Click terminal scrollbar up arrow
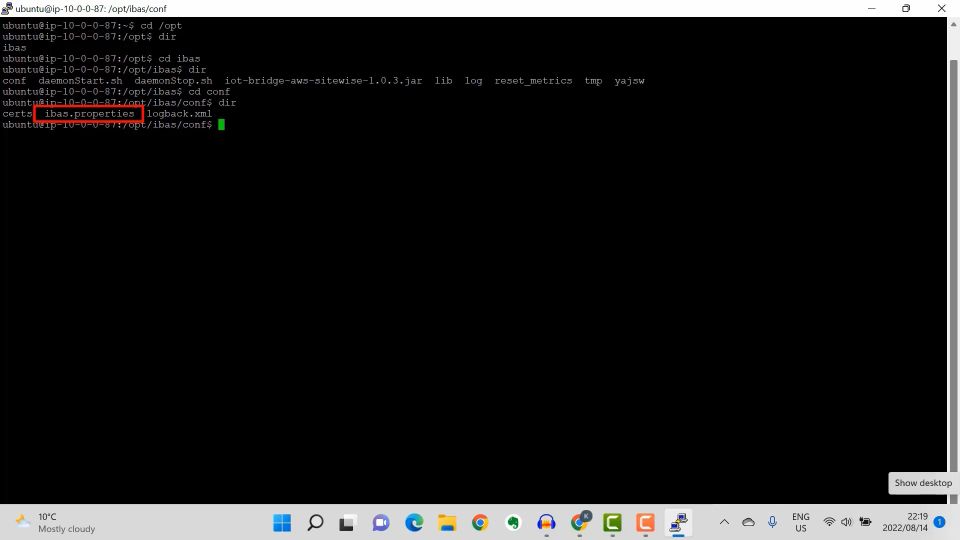This screenshot has height=540, width=960. [953, 24]
